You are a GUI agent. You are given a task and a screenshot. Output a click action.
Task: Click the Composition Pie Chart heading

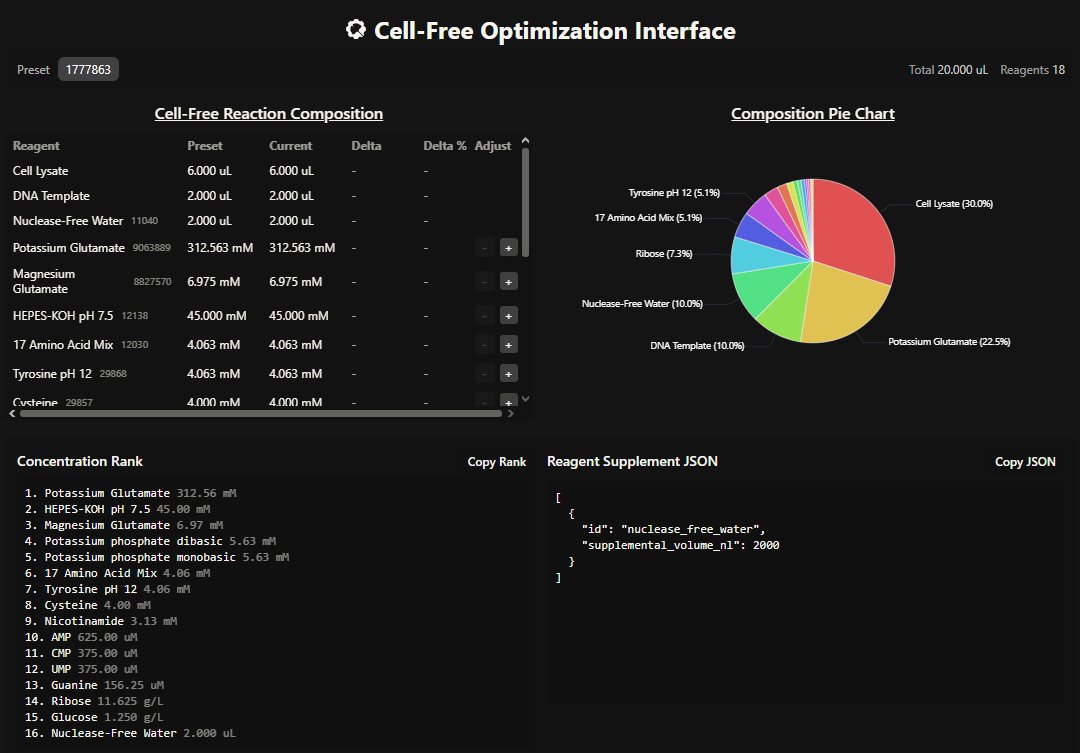click(x=813, y=114)
